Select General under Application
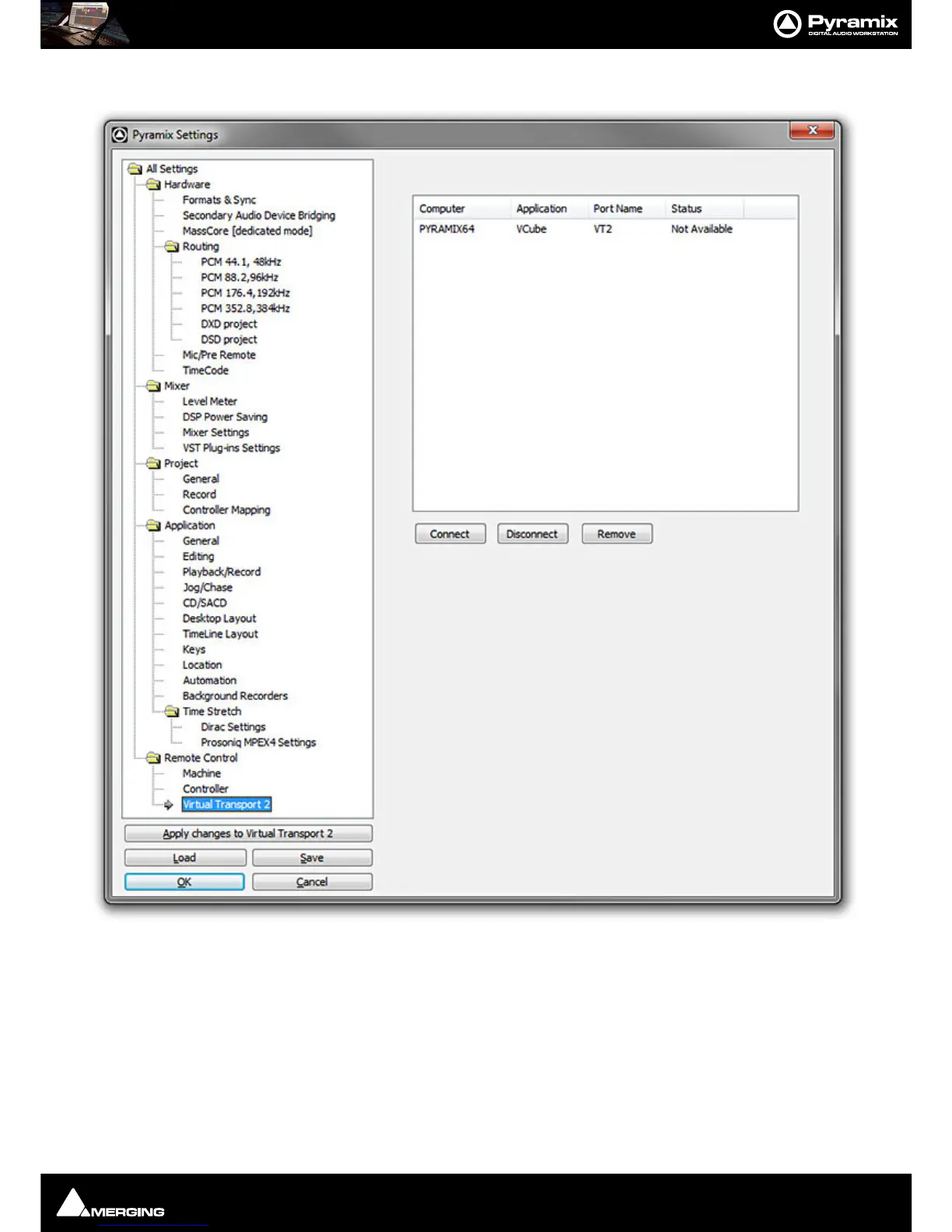Image resolution: width=952 pixels, height=1232 pixels. [201, 541]
